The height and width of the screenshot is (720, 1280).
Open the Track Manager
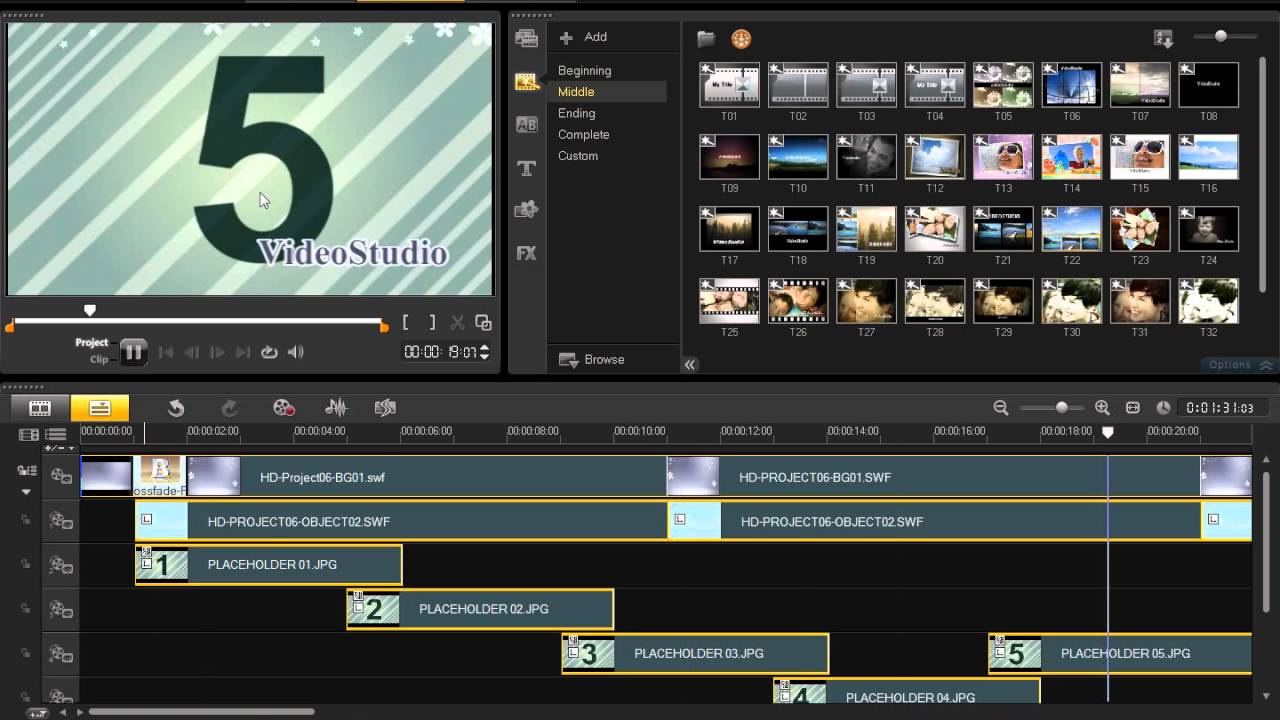coord(29,434)
